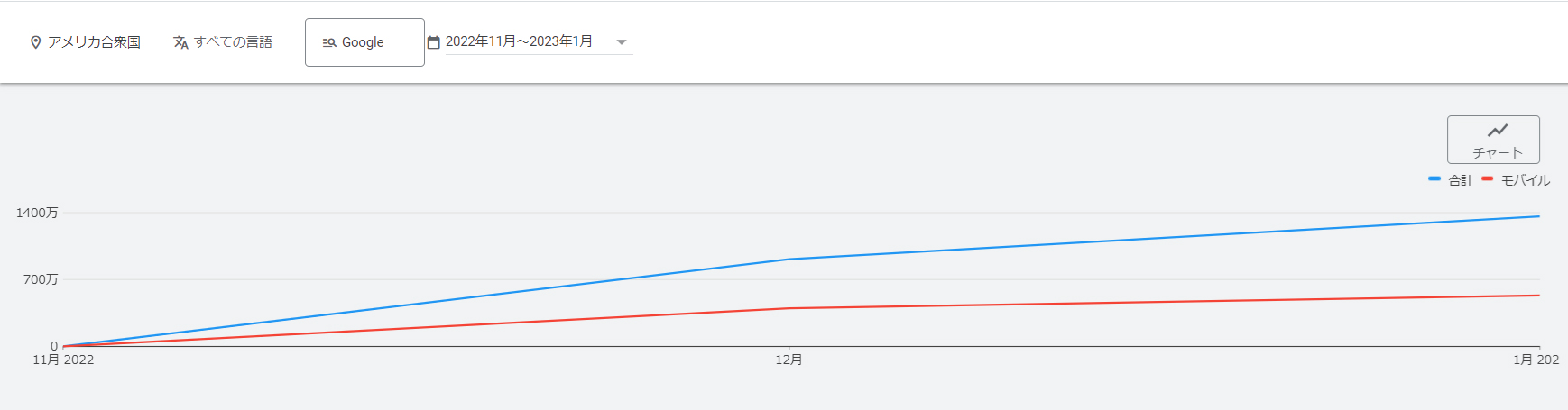This screenshot has height=410, width=1568.
Task: Select the 12月 point on red line
Action: pos(790,308)
